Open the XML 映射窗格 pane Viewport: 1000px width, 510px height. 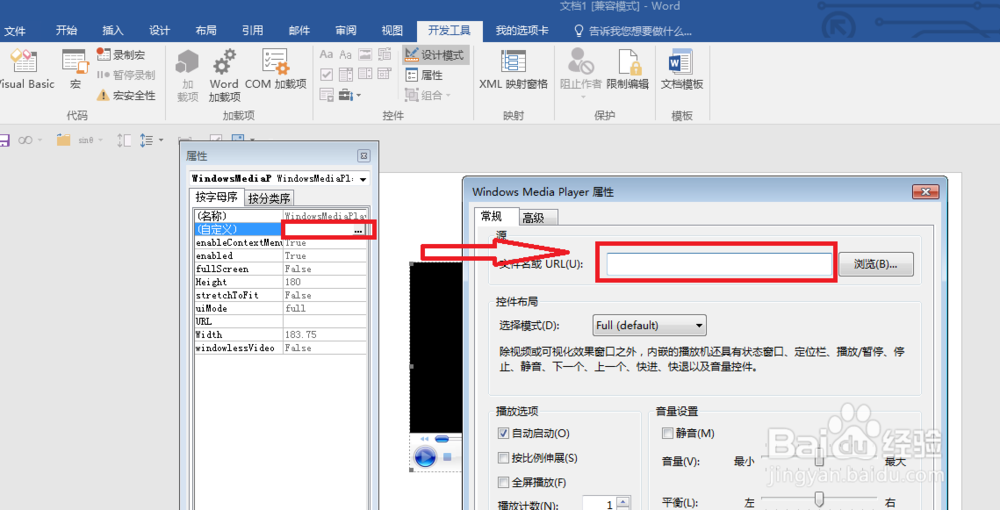click(x=513, y=69)
